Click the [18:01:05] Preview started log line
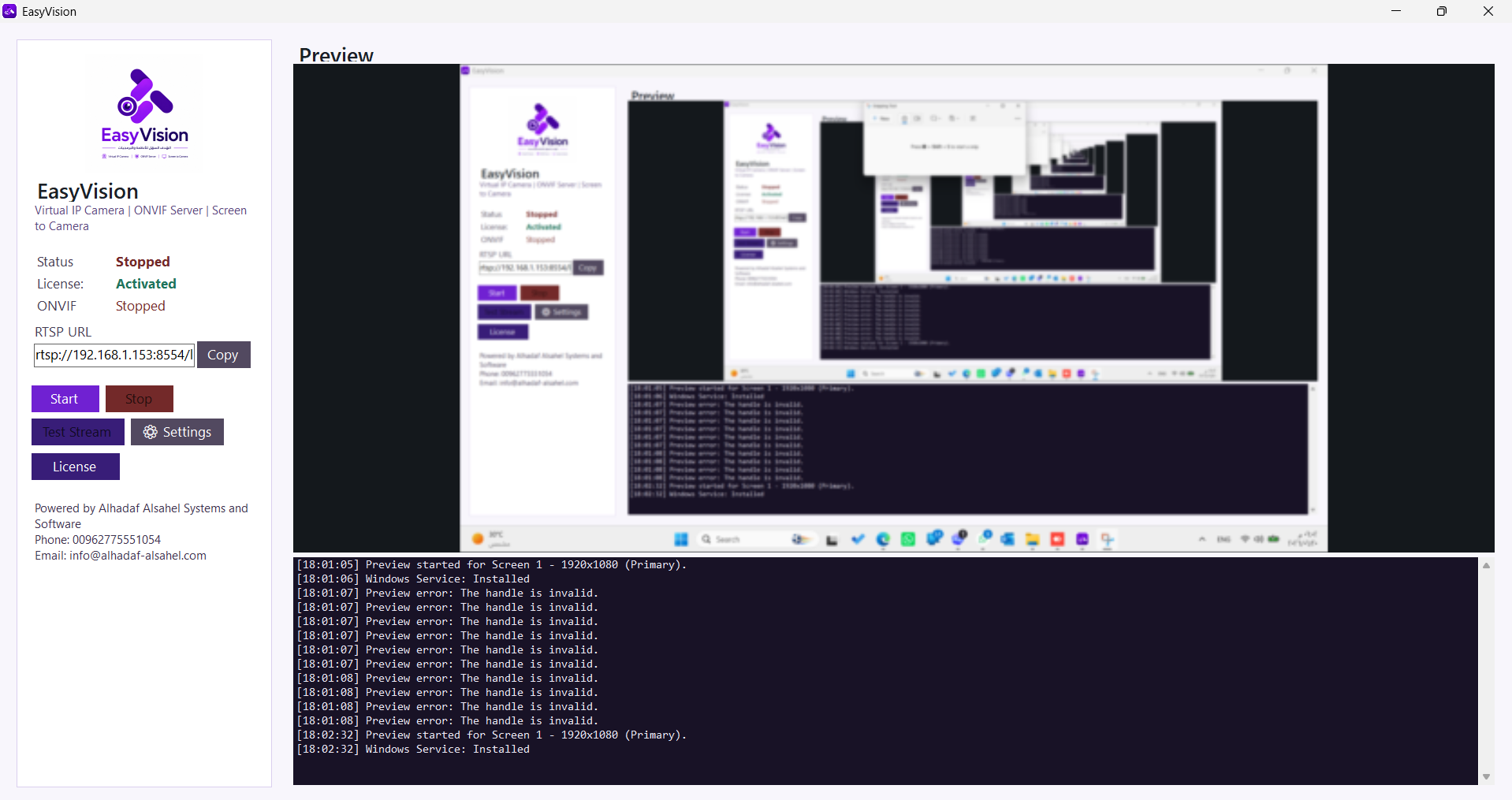 (491, 564)
